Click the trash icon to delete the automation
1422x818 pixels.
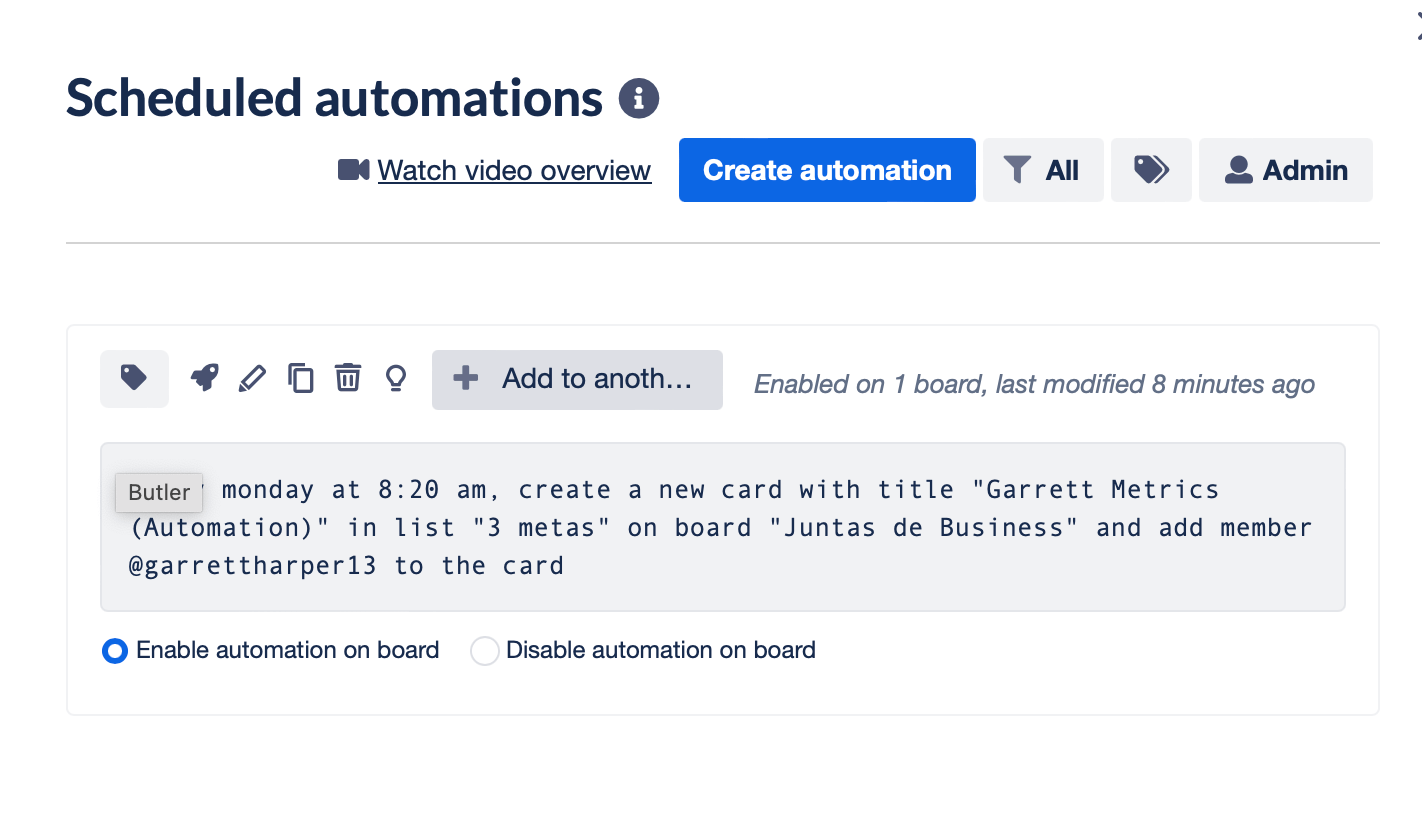point(348,378)
